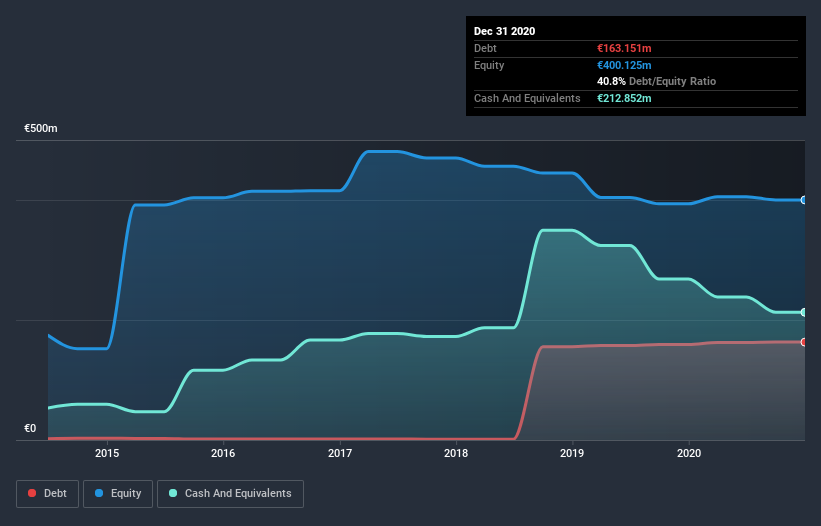Select the Cash And Equivalents endpoint marker
This screenshot has height=526, width=821.
coord(804,312)
